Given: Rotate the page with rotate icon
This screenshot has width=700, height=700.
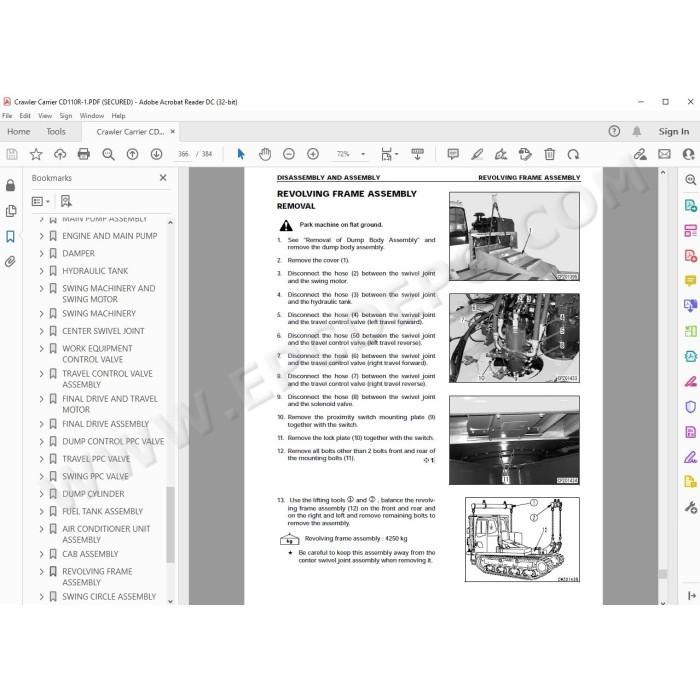Looking at the screenshot, I should click(573, 154).
